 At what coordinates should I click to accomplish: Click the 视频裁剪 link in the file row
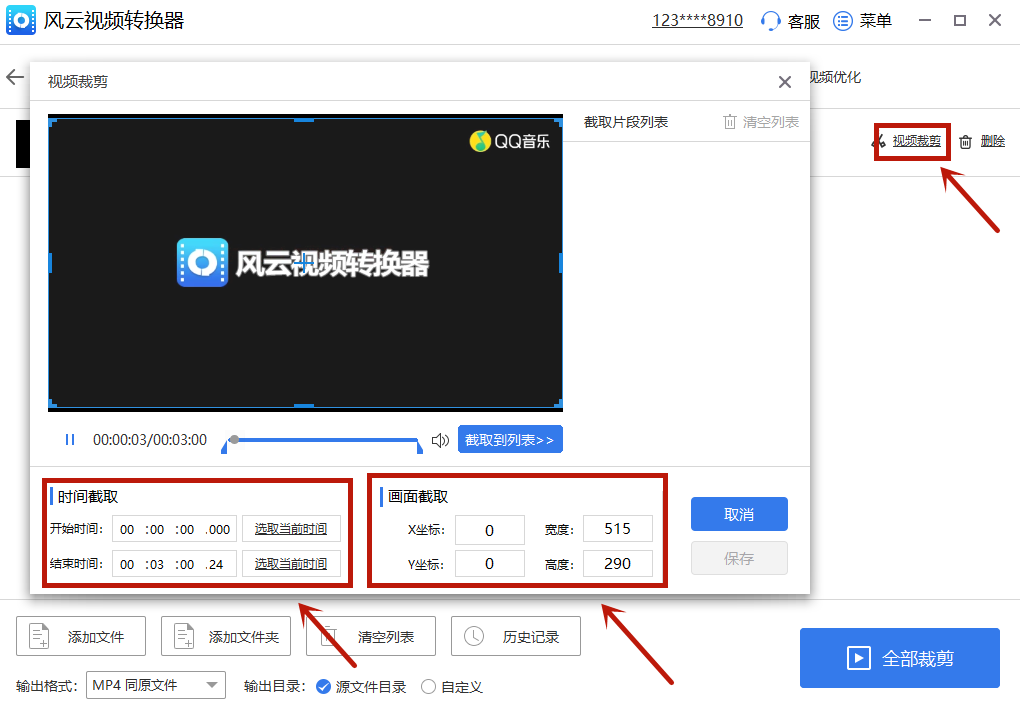(x=916, y=141)
